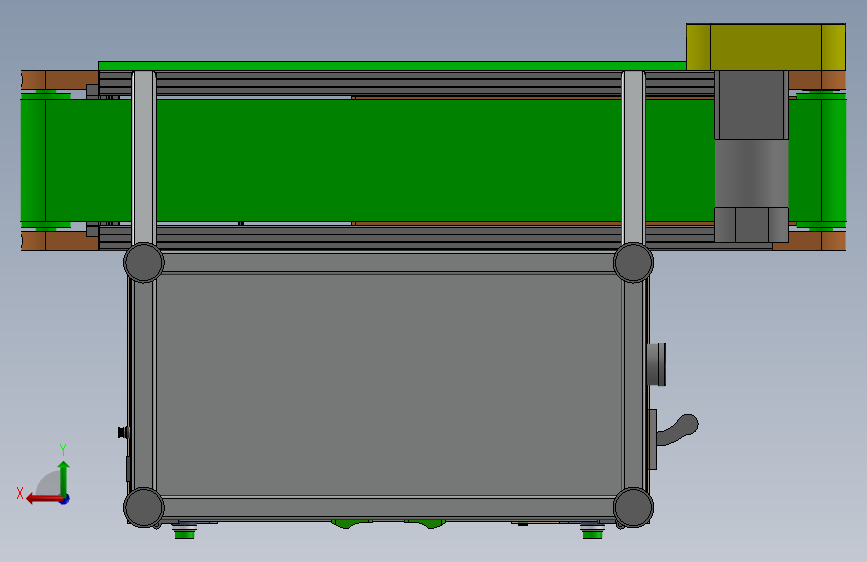Screen dimensions: 867x562
Task: Select the small black button on the cabinet's left side
Action: 123,432
